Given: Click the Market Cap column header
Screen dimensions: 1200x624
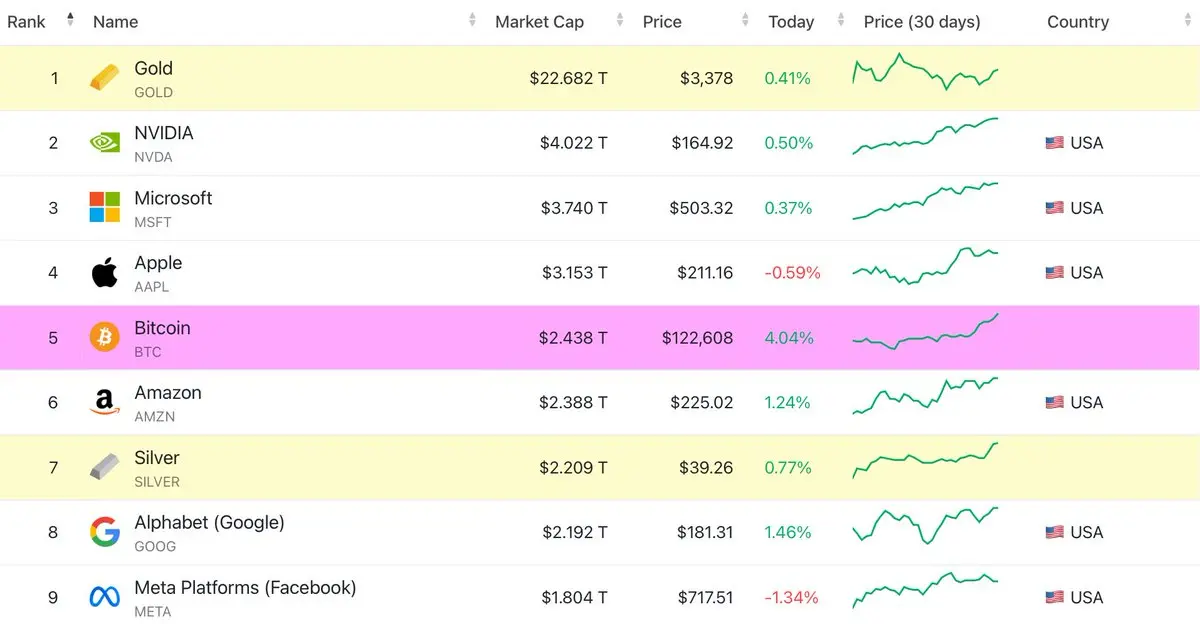Looking at the screenshot, I should click(x=539, y=22).
